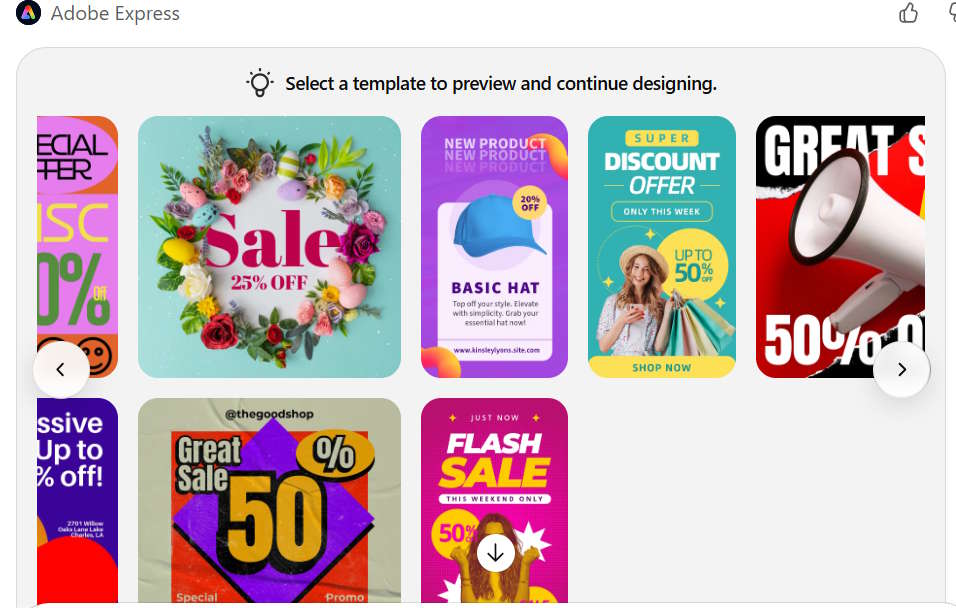Click the previous templates left arrow
The width and height of the screenshot is (956, 608).
coord(61,369)
